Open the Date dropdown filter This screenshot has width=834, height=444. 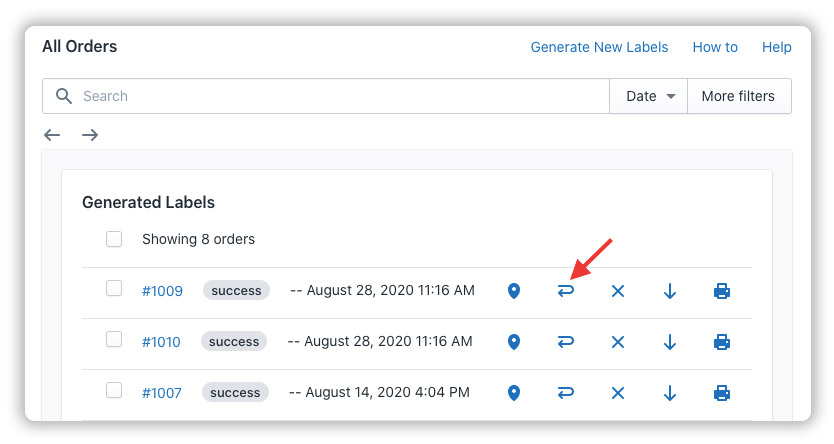(649, 96)
